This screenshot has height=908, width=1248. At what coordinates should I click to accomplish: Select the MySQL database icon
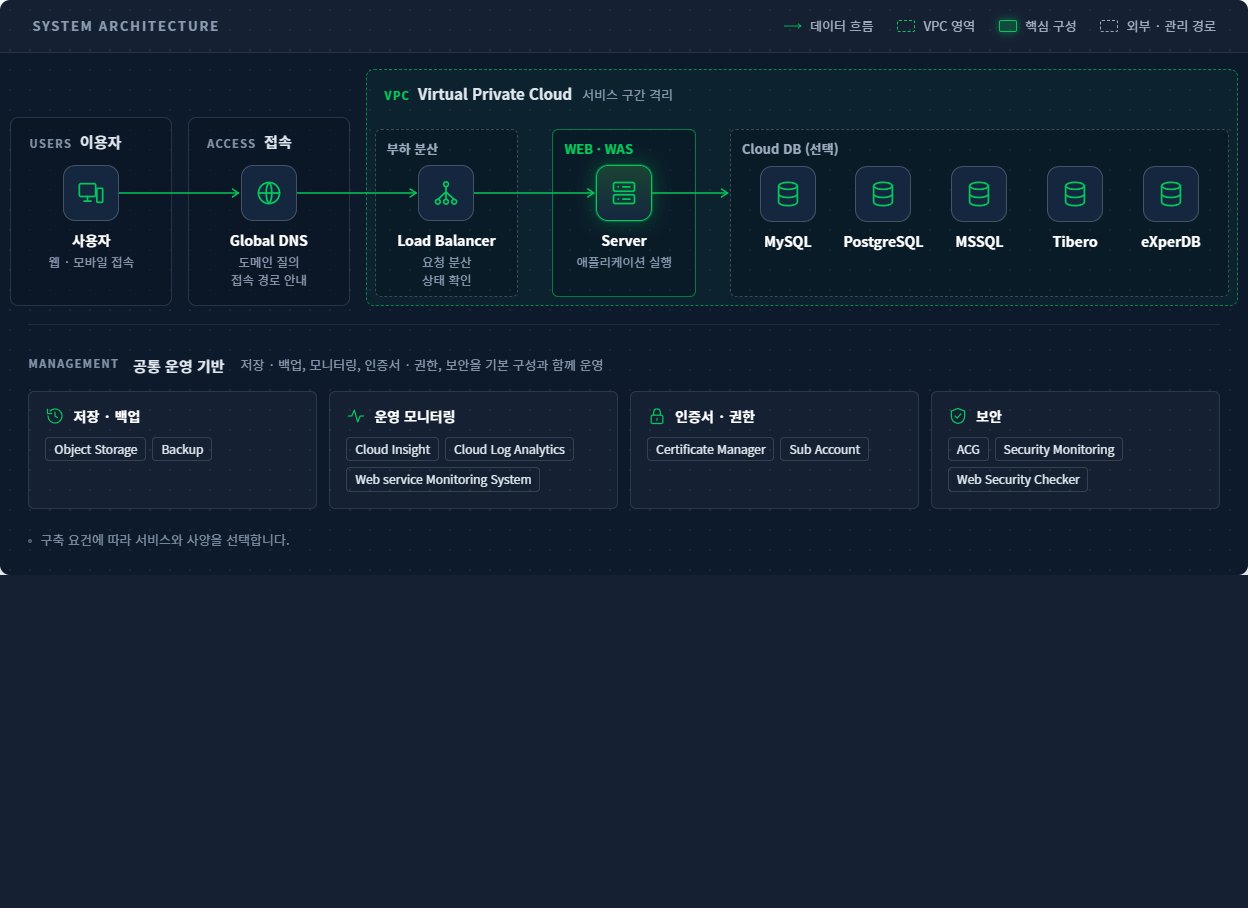pos(788,194)
